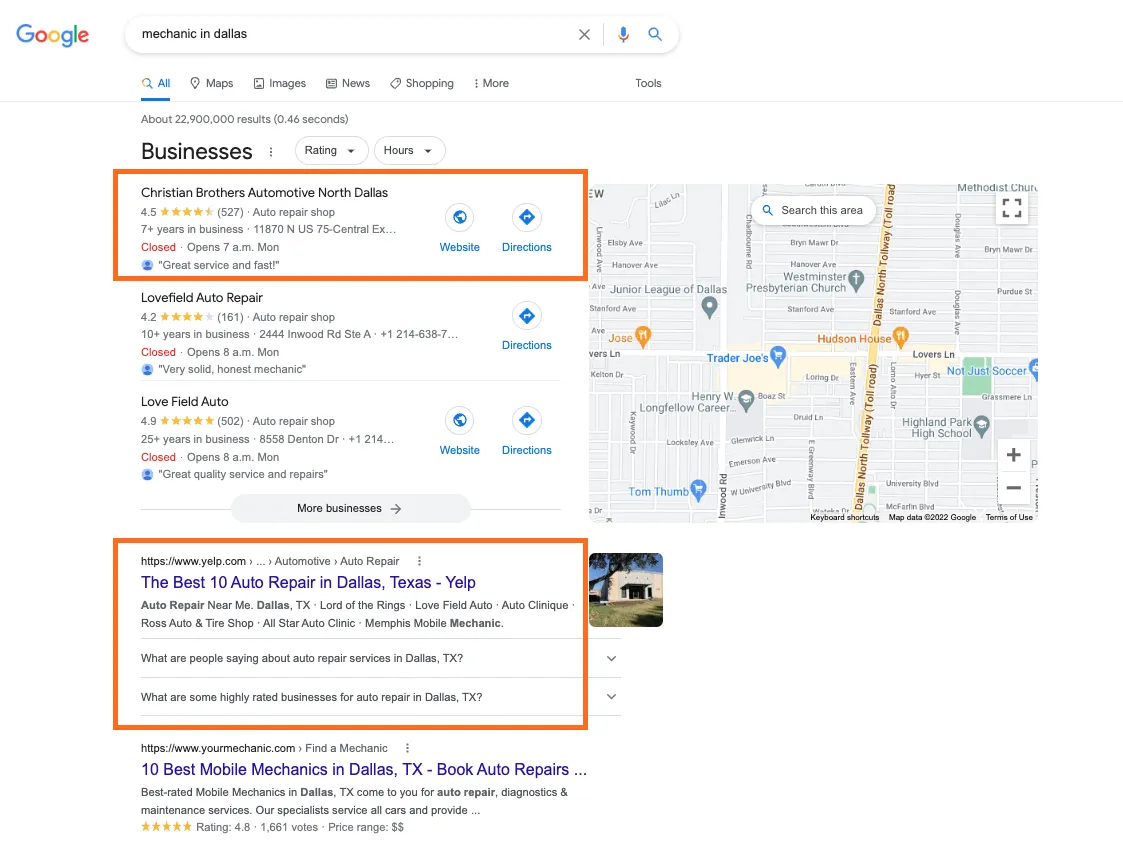The height and width of the screenshot is (855, 1123).
Task: Open Christian Brothers Automotive website globe icon
Action: [460, 217]
